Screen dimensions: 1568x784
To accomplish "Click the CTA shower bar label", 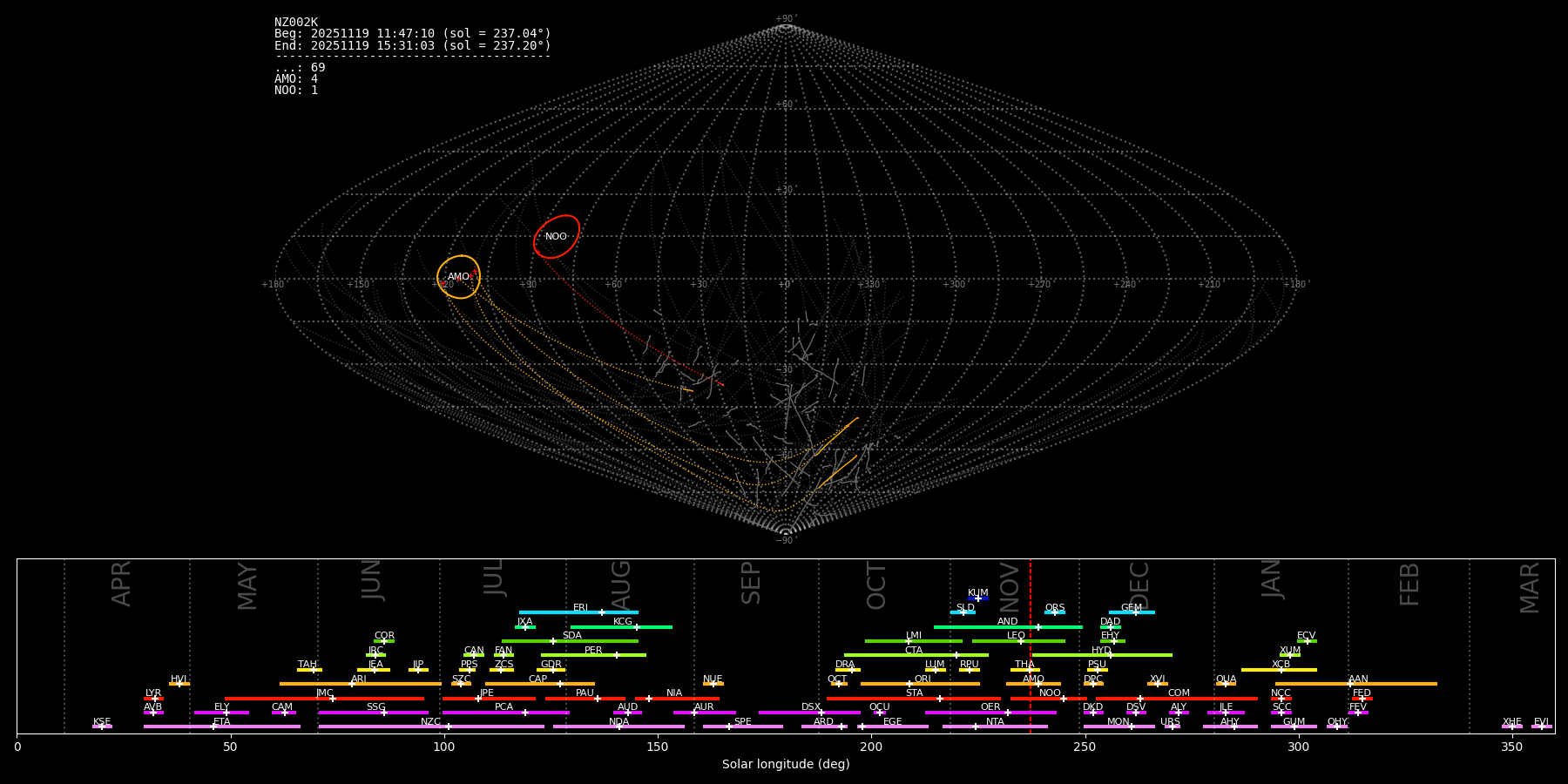I will 914,651.
